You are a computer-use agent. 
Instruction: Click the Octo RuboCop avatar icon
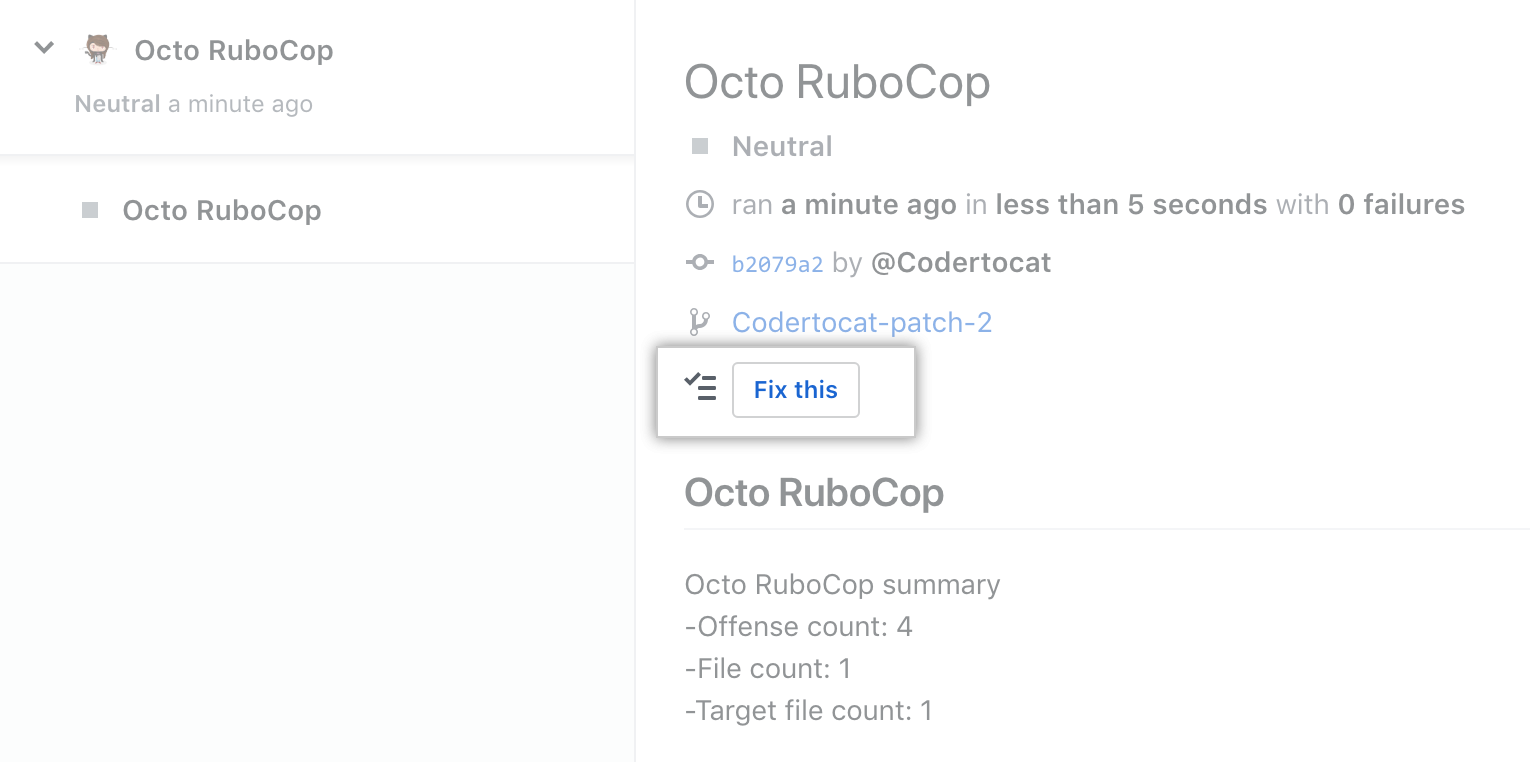(97, 48)
